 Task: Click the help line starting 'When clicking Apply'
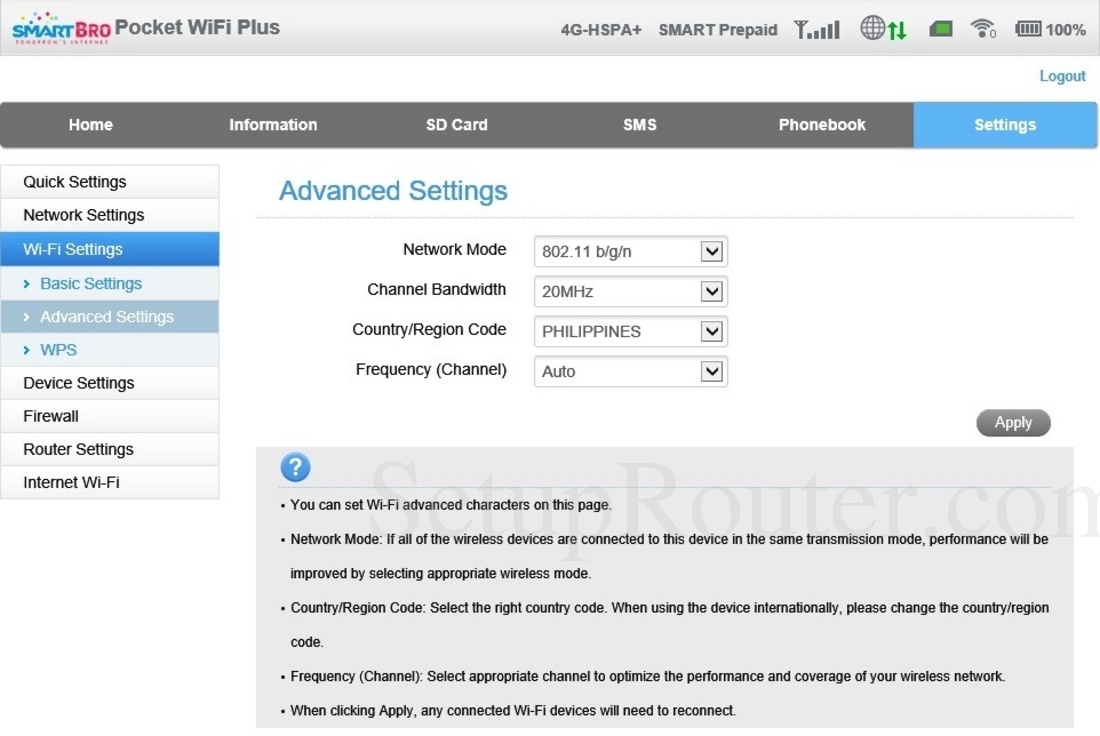click(x=513, y=711)
